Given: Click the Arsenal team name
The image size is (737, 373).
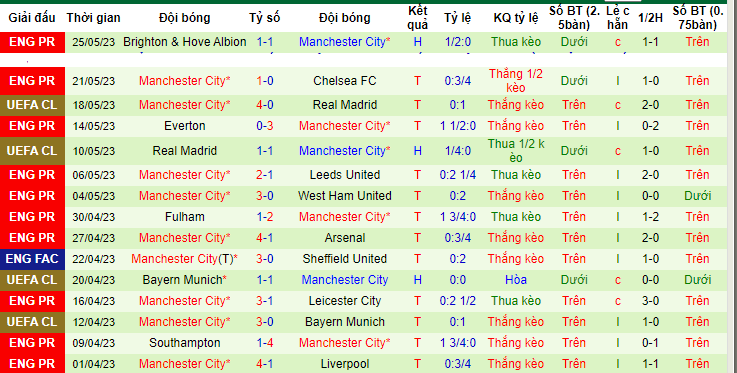Looking at the screenshot, I should point(345,238).
